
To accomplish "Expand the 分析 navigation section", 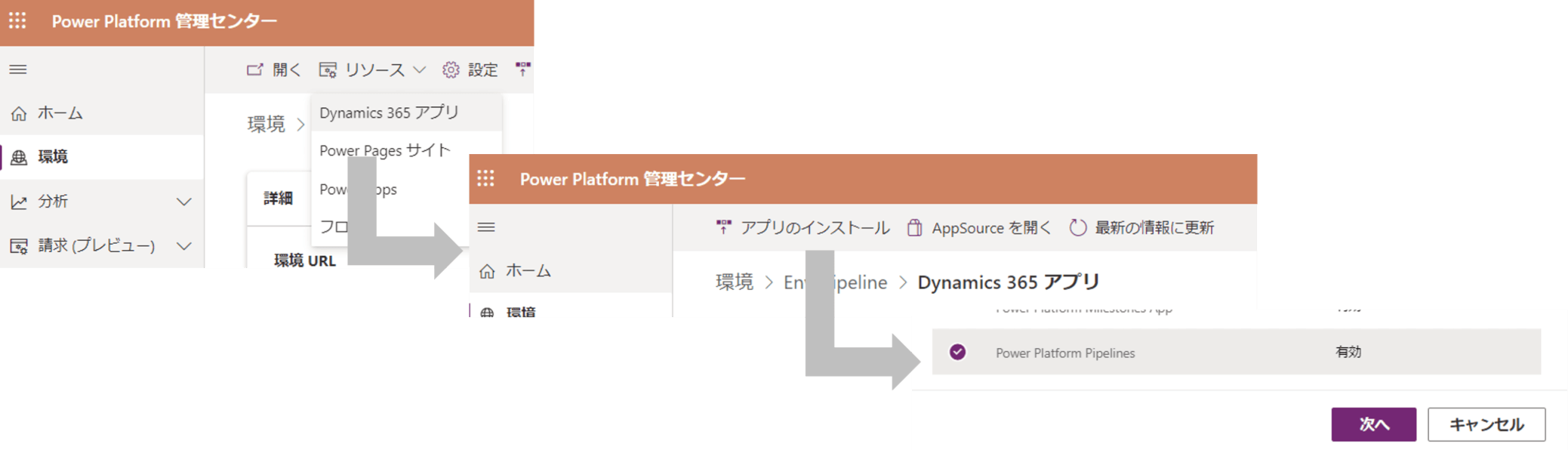I will pyautogui.click(x=183, y=202).
